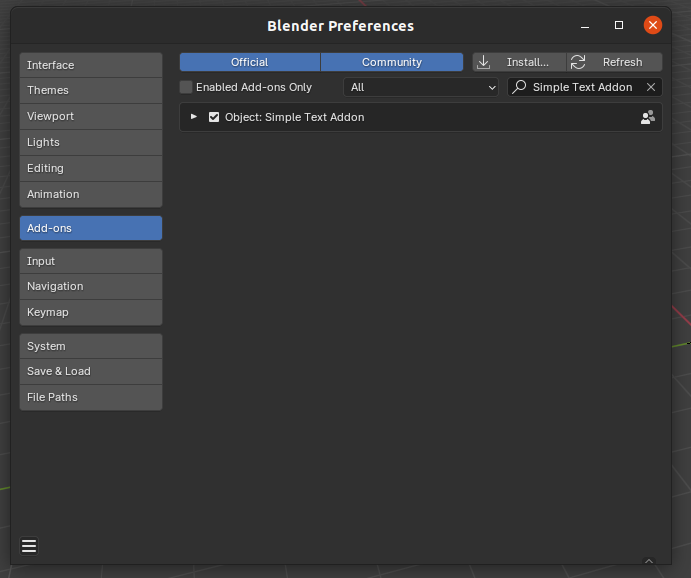The width and height of the screenshot is (691, 578).
Task: Click the Install download arrow icon
Action: pyautogui.click(x=484, y=62)
